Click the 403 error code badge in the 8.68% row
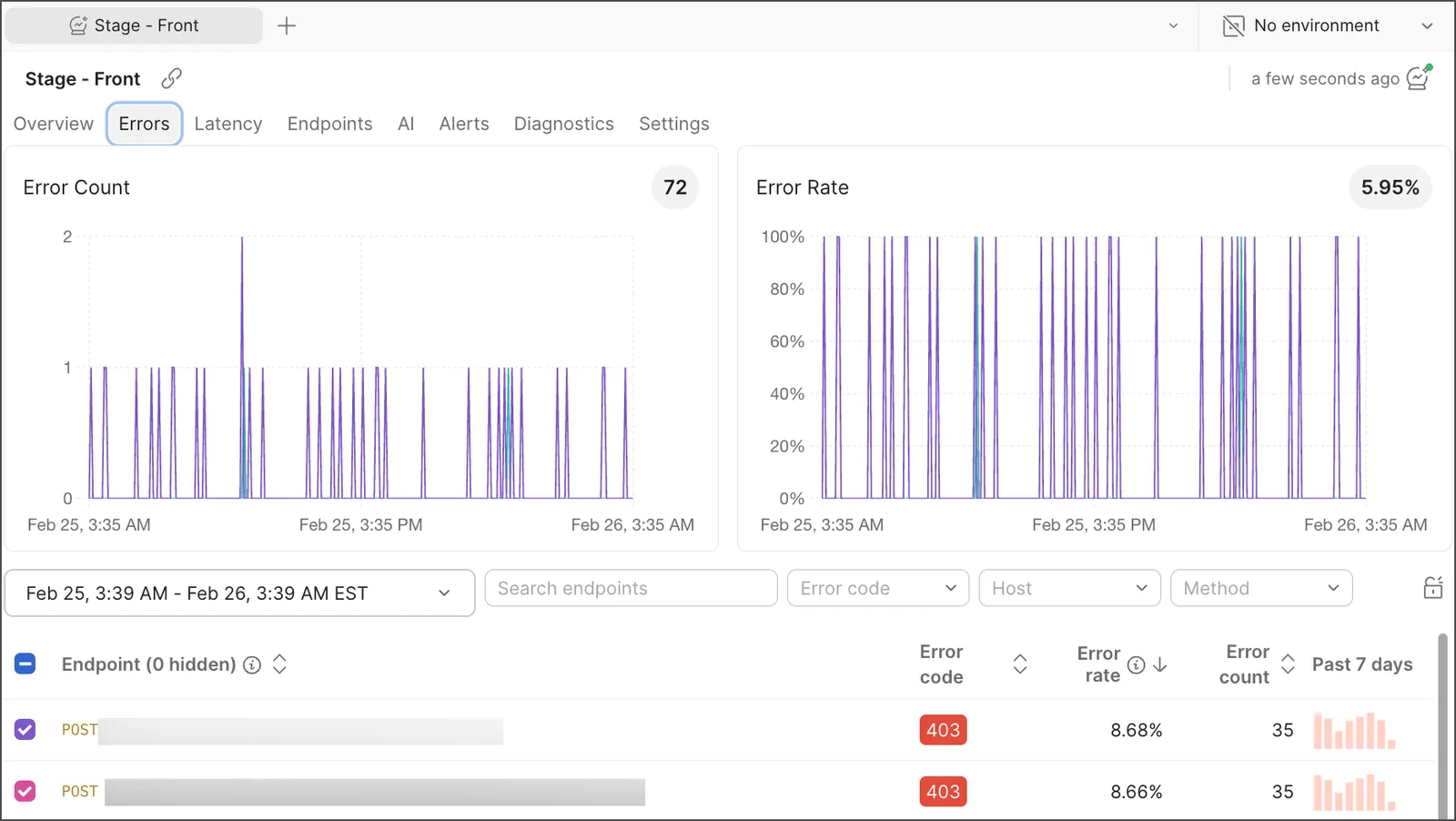Viewport: 1456px width, 821px height. click(x=943, y=730)
